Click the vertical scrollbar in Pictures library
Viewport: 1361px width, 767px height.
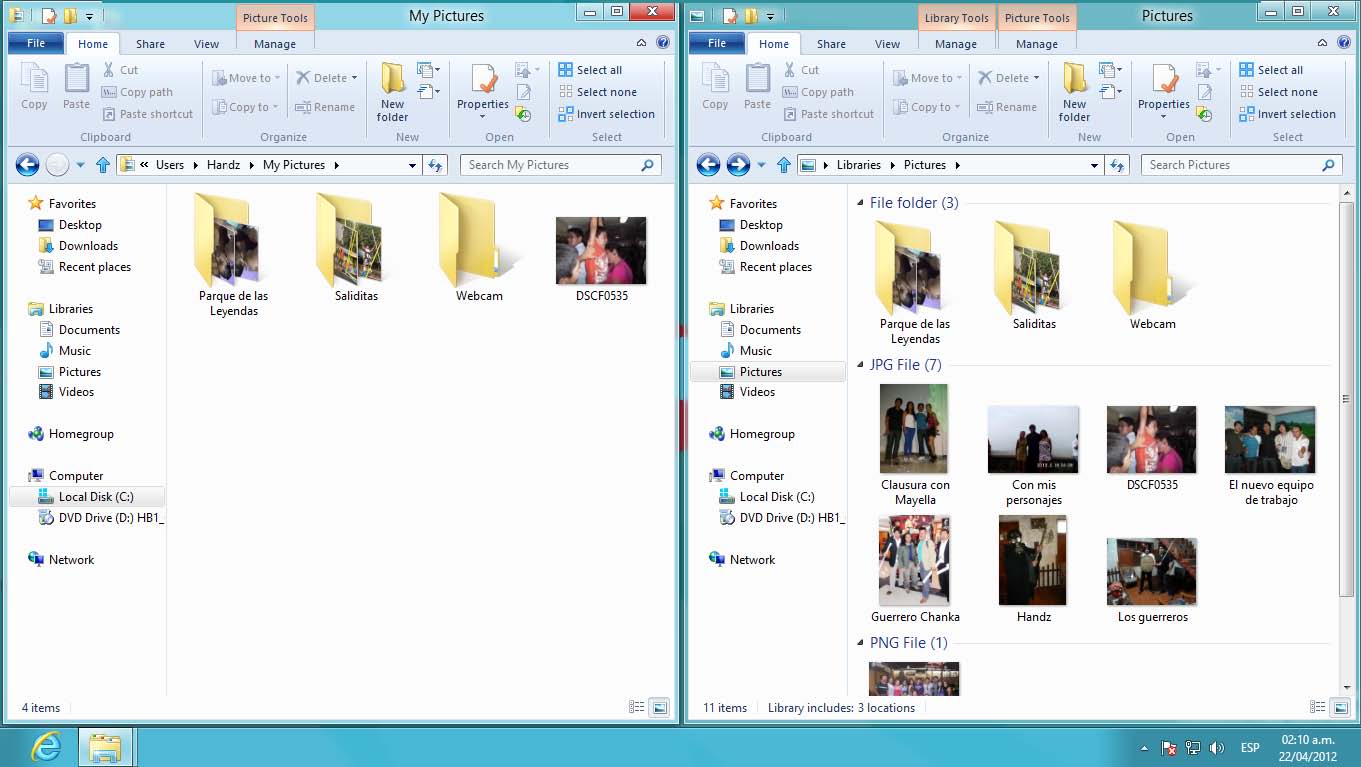(x=1347, y=400)
